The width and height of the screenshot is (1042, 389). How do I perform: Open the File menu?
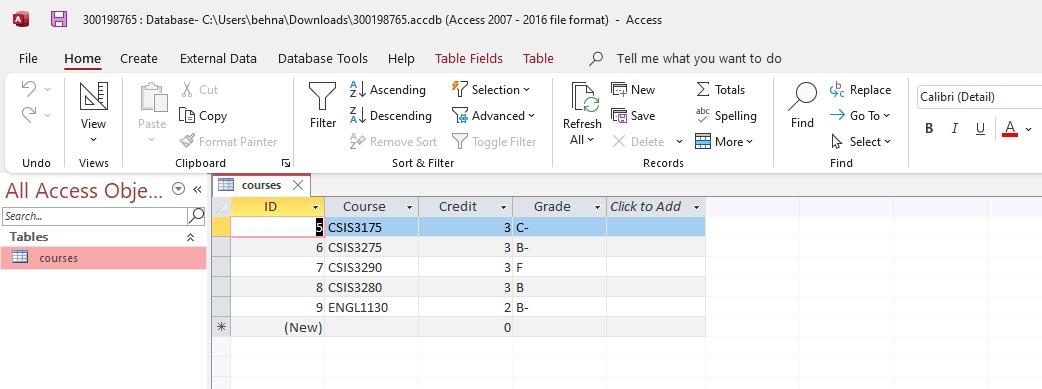(28, 59)
